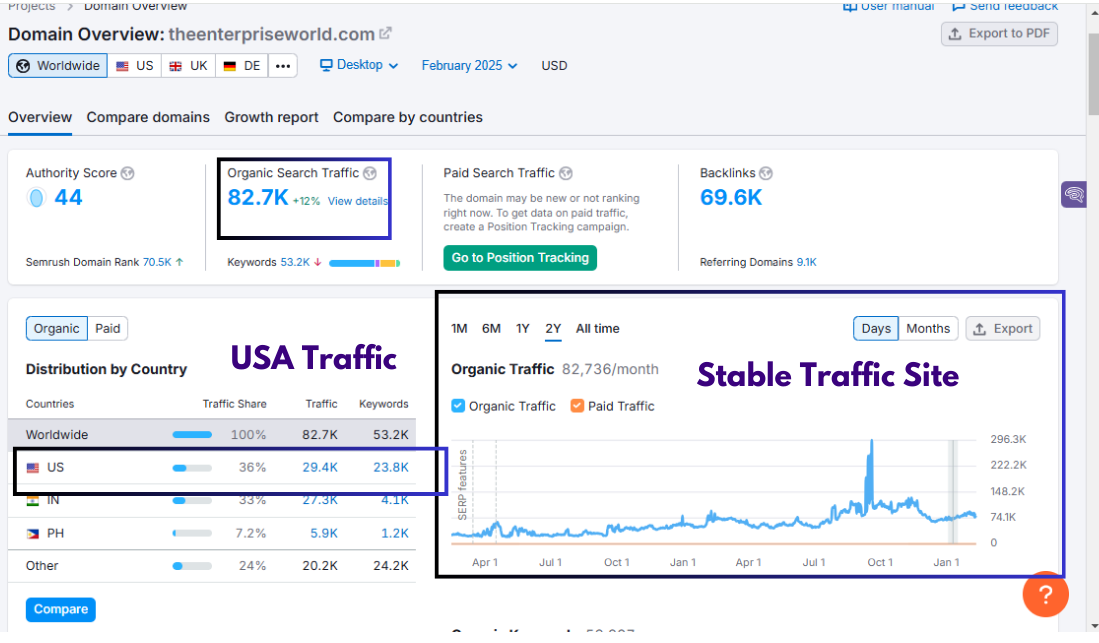1099x643 pixels.
Task: Click the three-dots more countries button
Action: 283,66
